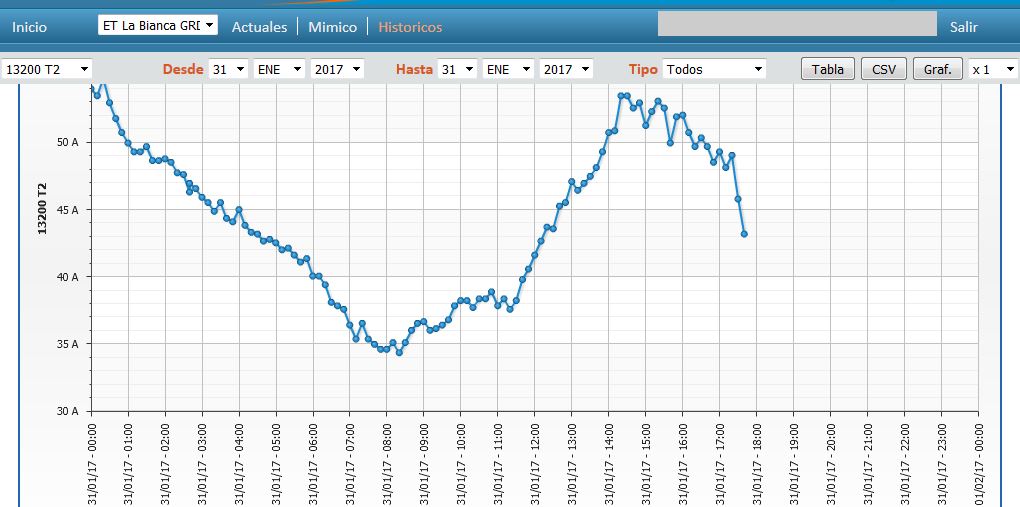The height and width of the screenshot is (507, 1020).
Task: Click the 31/01/17 - 18:00 time label
Action: tap(757, 462)
